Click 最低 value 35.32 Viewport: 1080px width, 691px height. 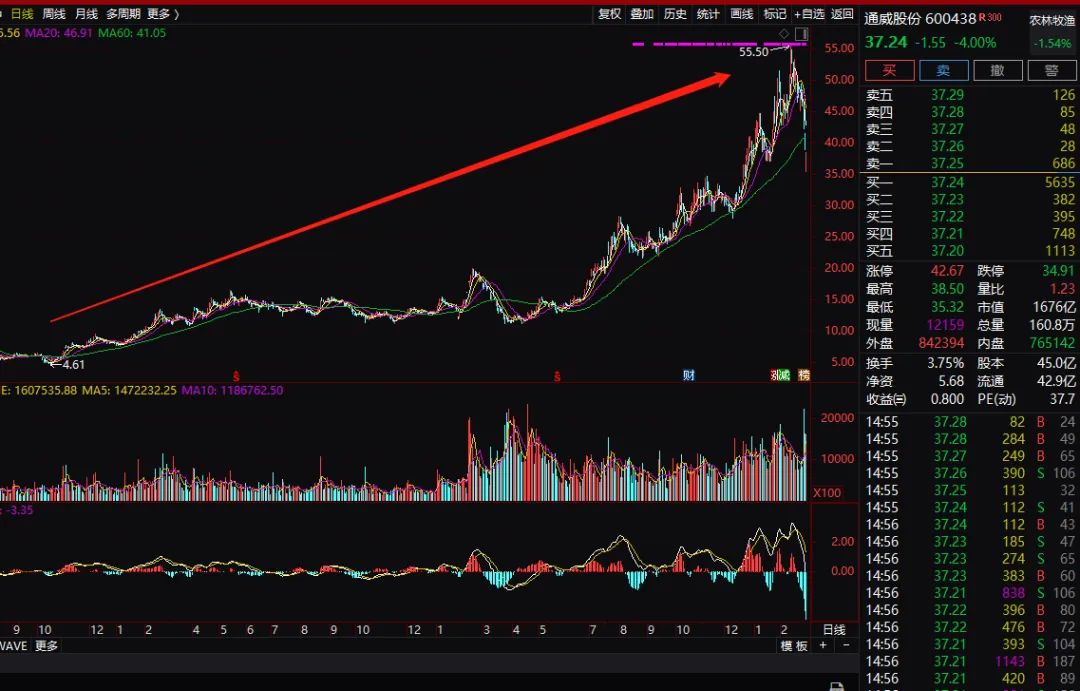947,307
